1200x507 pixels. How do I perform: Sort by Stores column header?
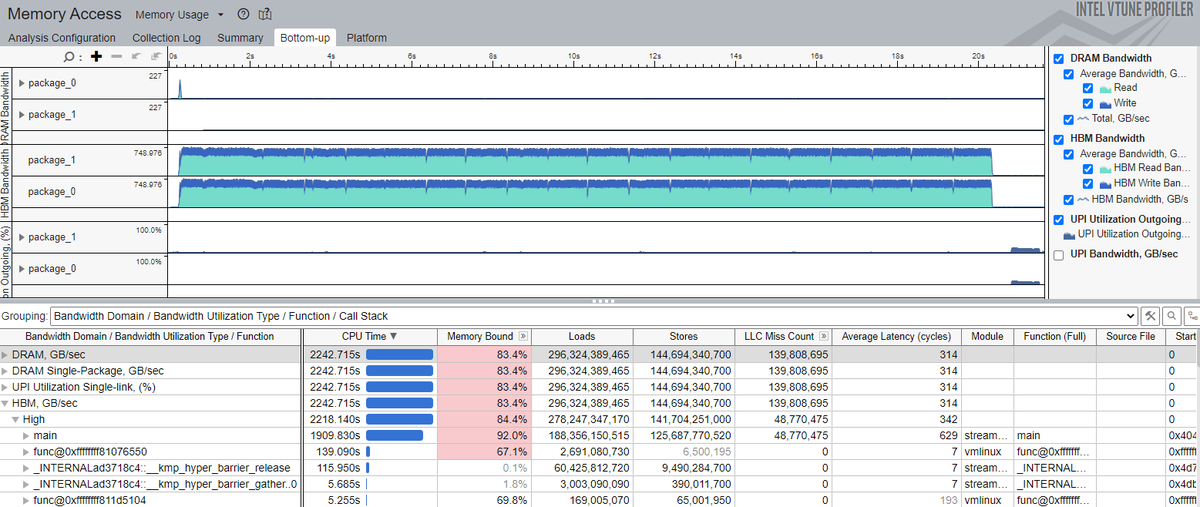[683, 337]
